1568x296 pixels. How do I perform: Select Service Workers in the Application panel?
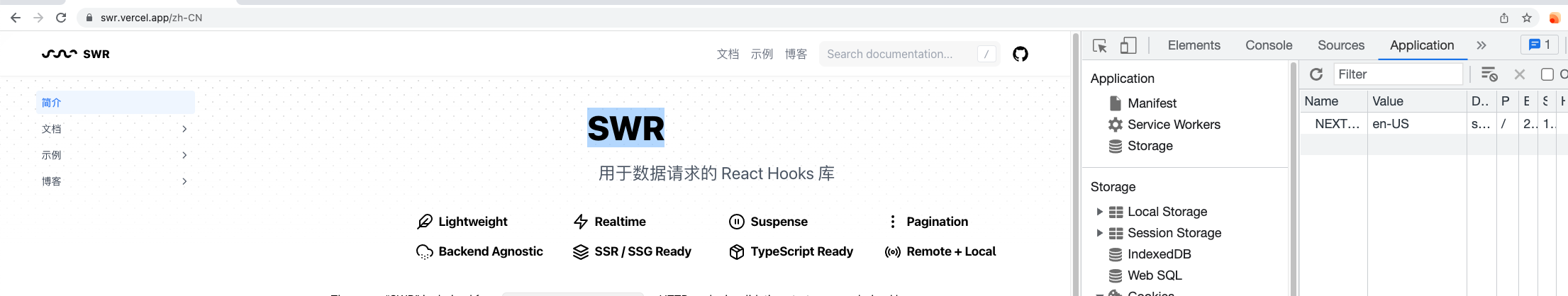click(1174, 125)
